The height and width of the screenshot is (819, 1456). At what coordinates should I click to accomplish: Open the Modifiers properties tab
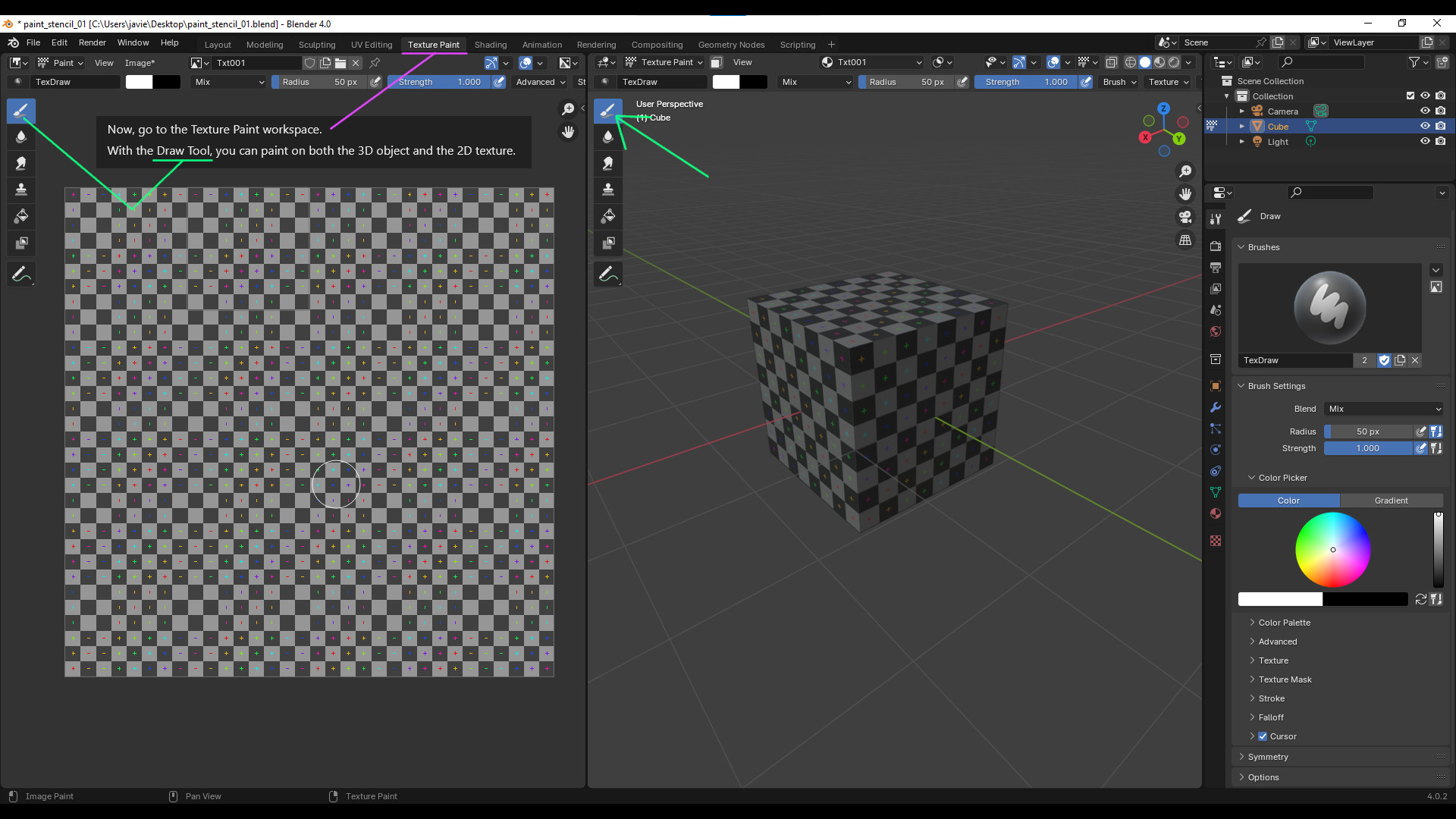coord(1216,407)
